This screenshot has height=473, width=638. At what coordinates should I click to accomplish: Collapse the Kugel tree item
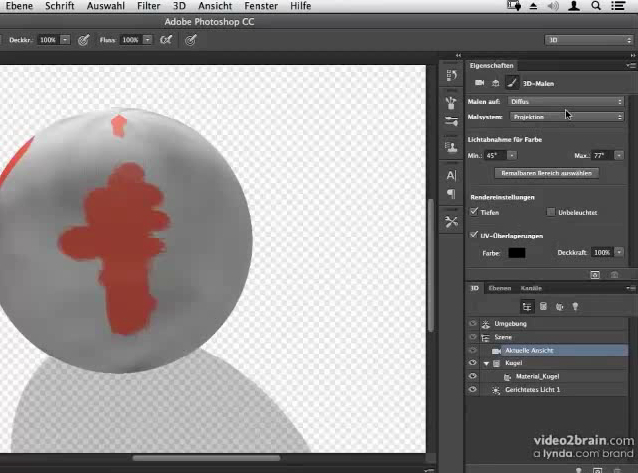[x=486, y=364]
